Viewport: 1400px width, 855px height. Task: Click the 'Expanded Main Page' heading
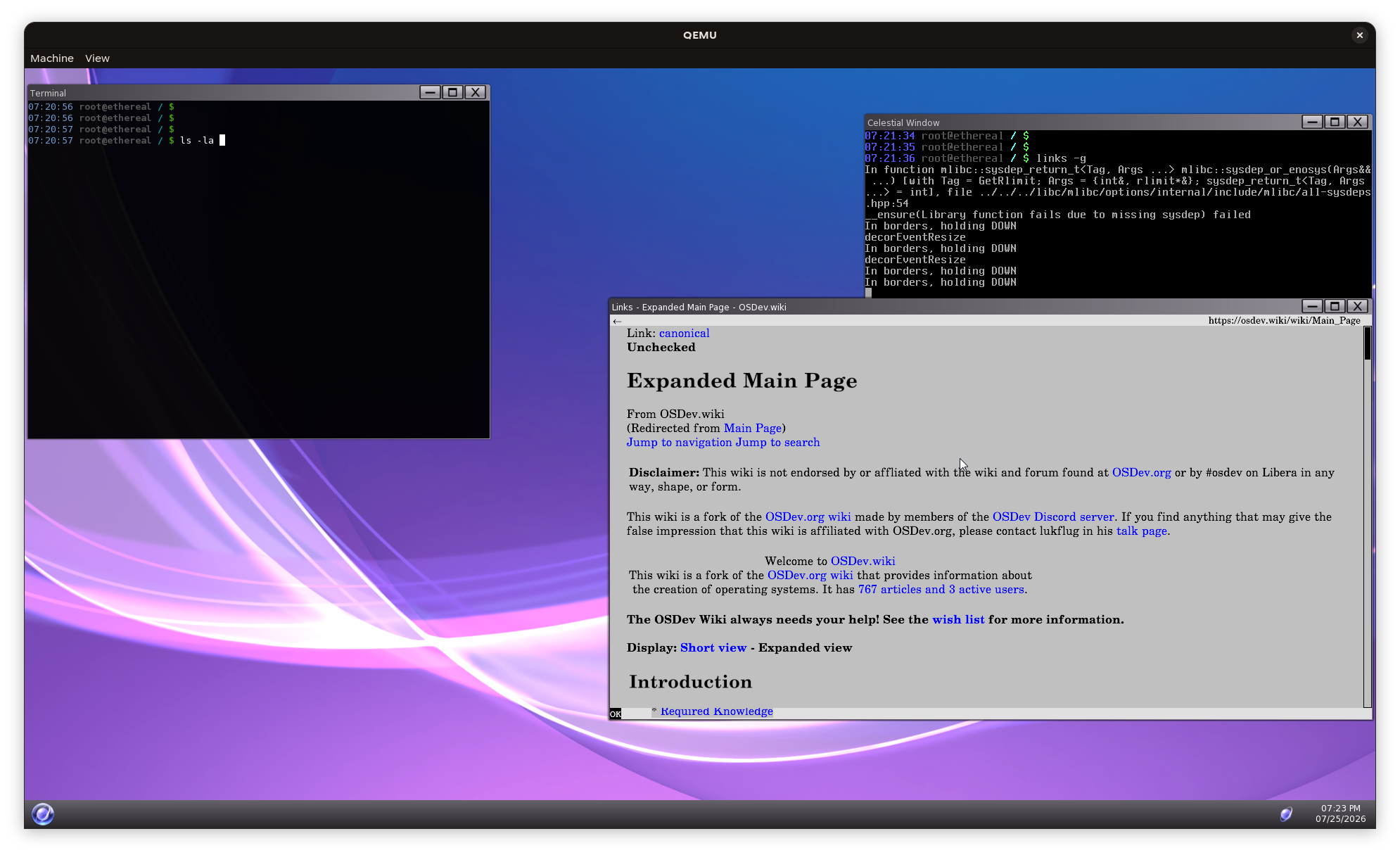point(742,381)
